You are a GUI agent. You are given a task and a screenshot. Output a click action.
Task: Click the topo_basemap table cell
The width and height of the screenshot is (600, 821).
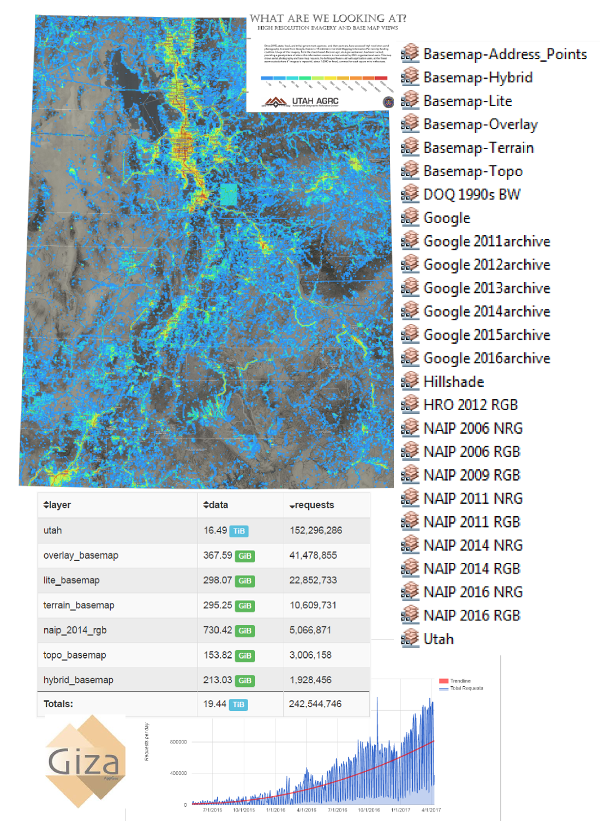click(x=117, y=655)
